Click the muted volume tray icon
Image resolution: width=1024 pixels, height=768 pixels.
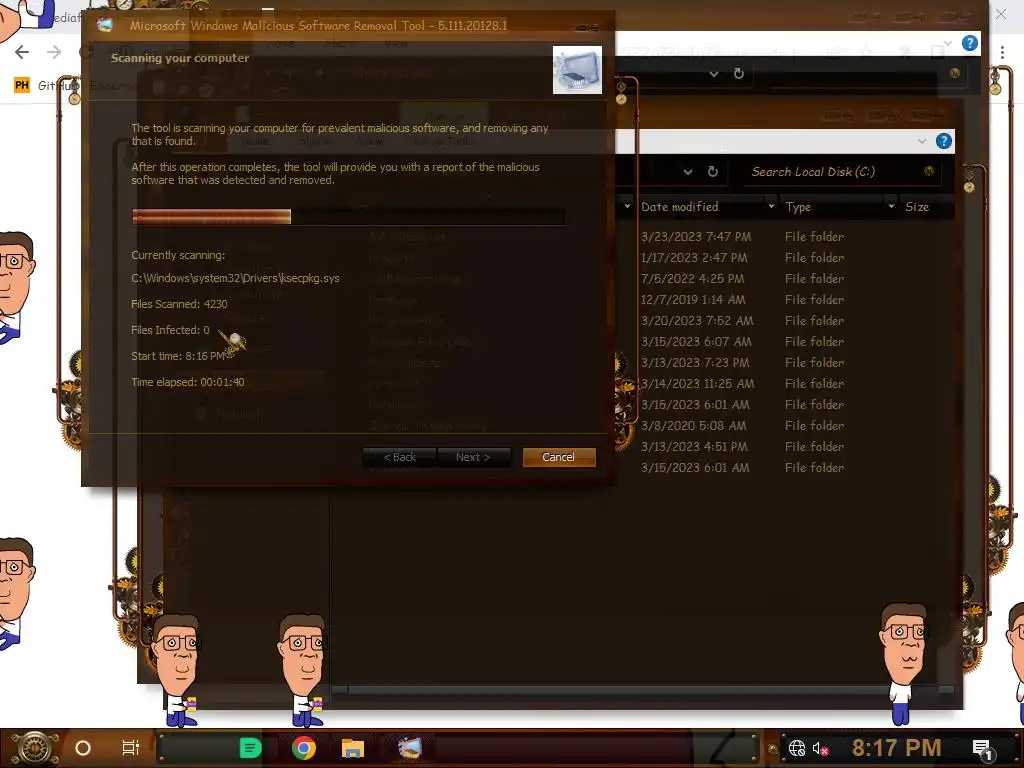[x=820, y=748]
